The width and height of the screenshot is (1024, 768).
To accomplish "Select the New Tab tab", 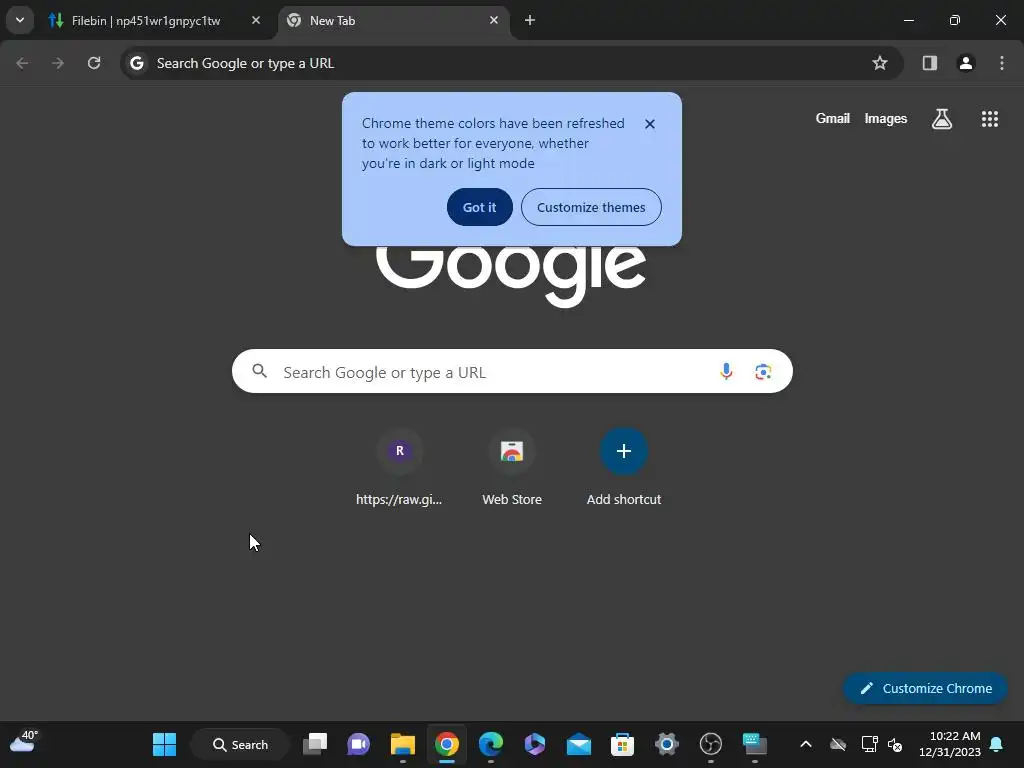I will point(394,21).
